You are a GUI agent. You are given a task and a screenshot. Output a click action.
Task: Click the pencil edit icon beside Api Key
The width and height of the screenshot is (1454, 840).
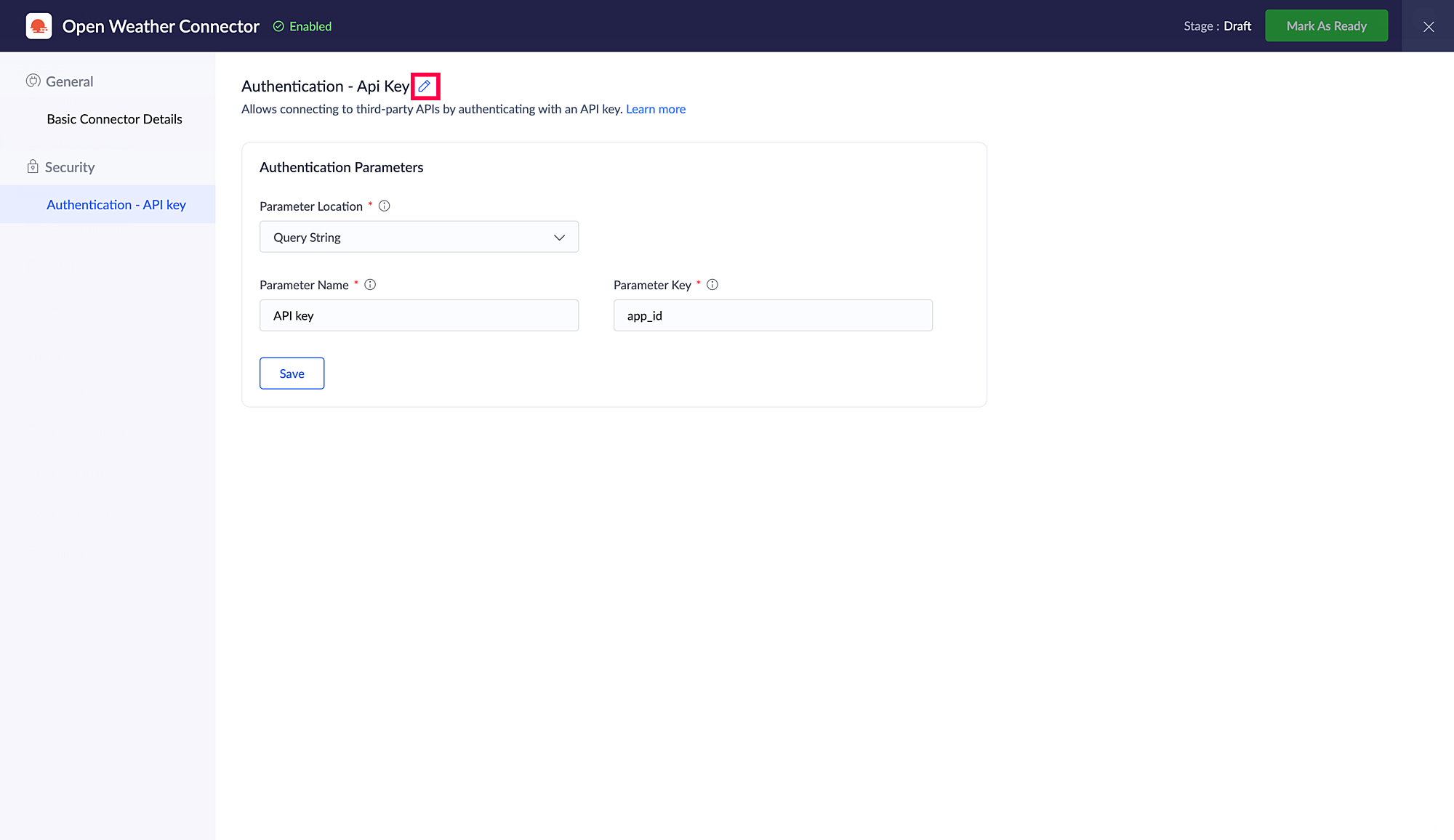pos(425,86)
